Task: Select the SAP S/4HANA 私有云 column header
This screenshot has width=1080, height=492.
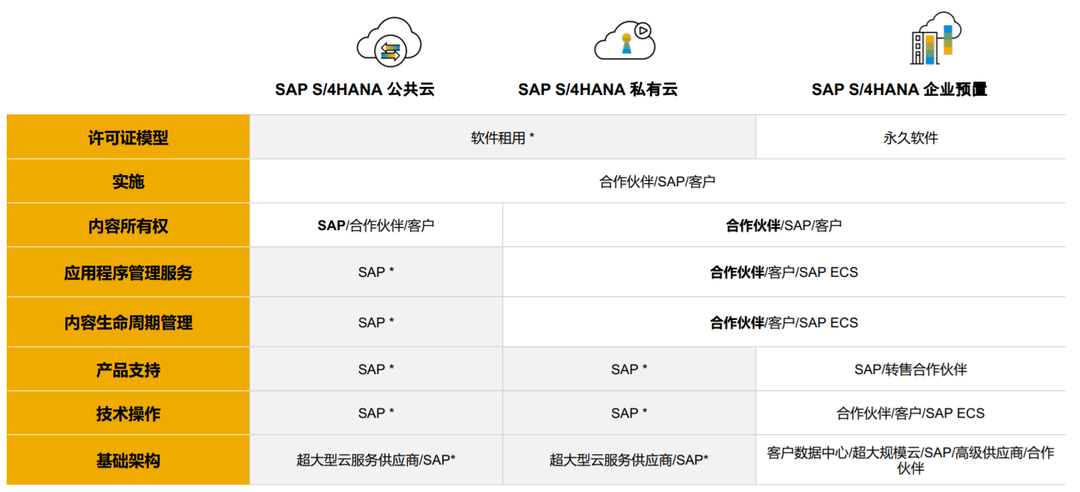Action: pyautogui.click(x=598, y=89)
